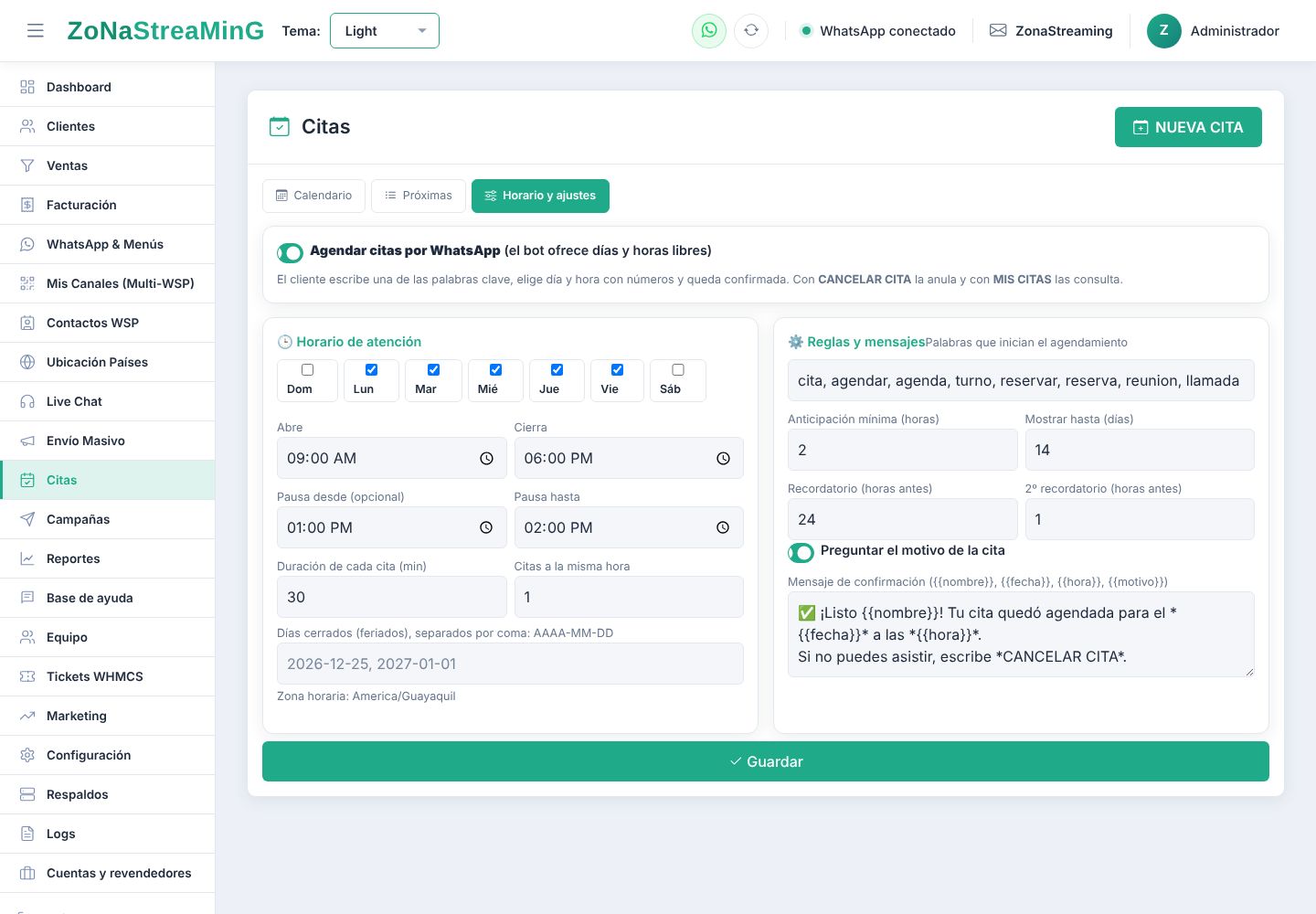Open Tickets WHMCS in the sidebar
Image resolution: width=1316 pixels, height=914 pixels.
point(108,676)
